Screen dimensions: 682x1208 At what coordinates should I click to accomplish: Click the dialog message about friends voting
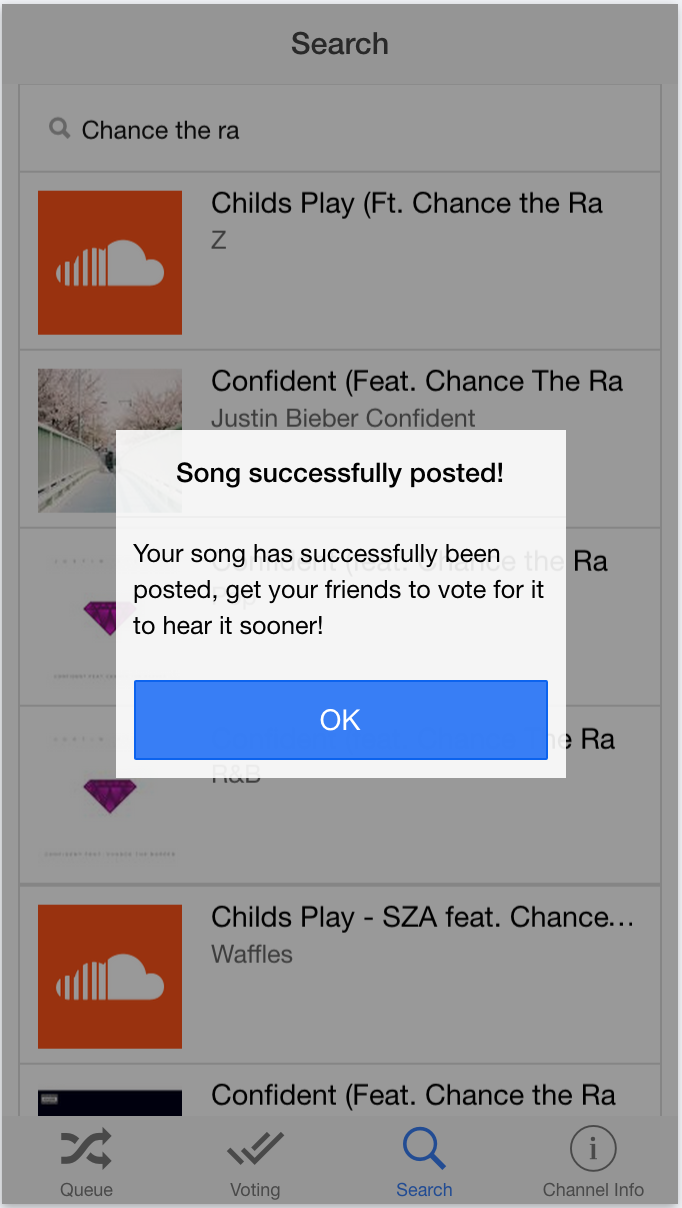(339, 590)
